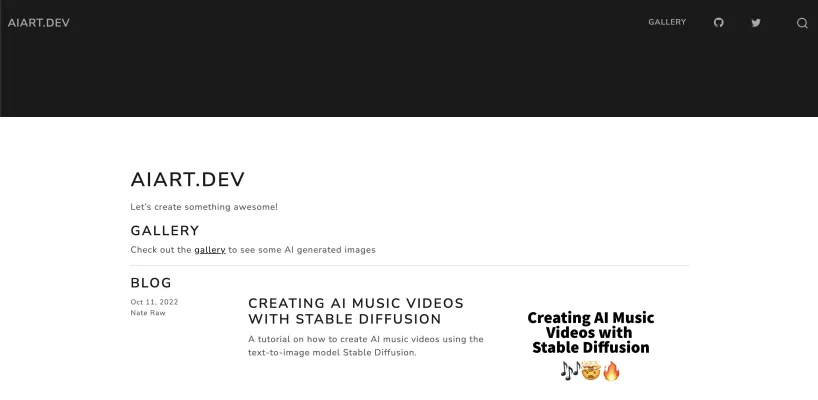Open the GitHub icon link
The width and height of the screenshot is (818, 400).
(718, 22)
